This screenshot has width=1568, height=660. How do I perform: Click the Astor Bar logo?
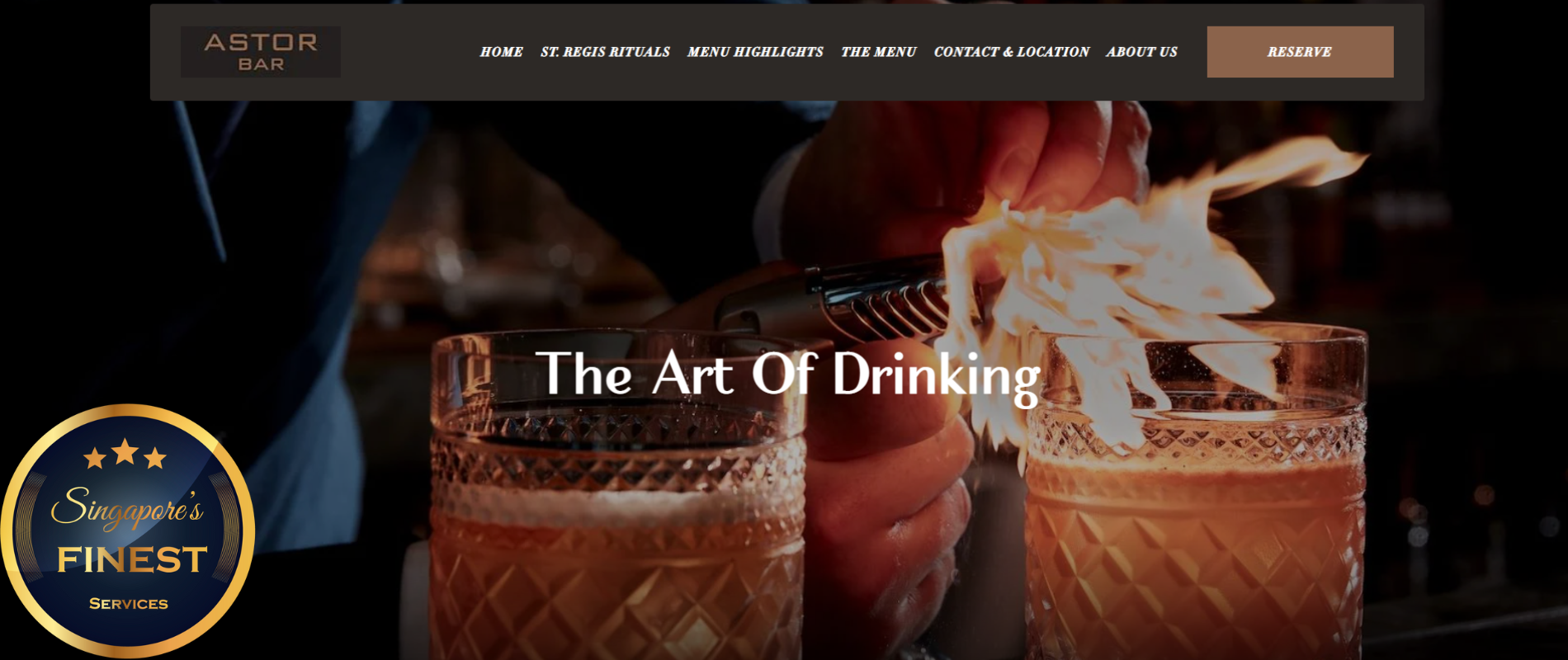261,52
